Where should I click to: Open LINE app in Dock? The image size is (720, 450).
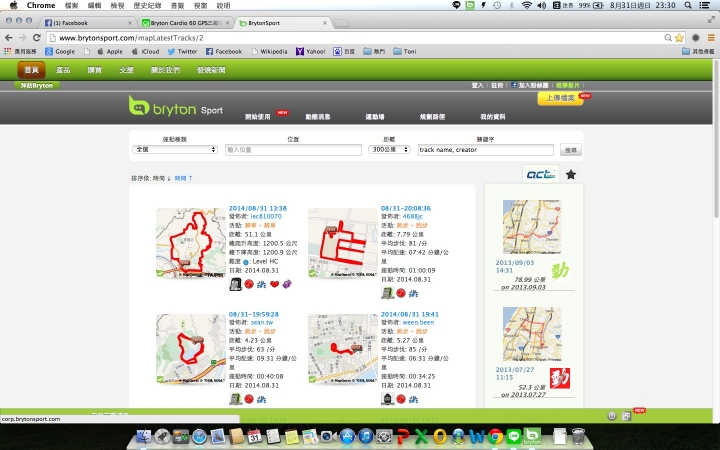[x=514, y=436]
